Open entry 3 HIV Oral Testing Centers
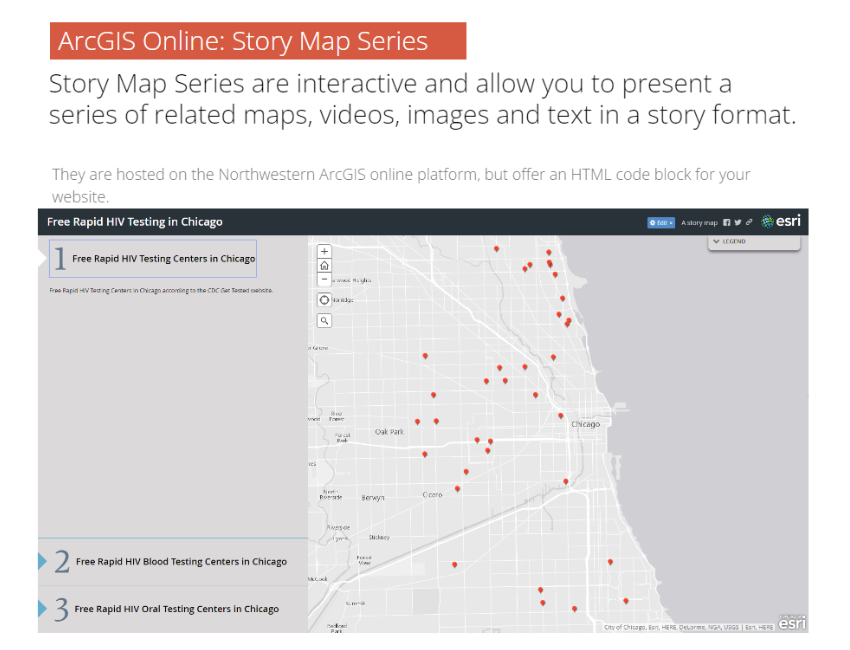 click(173, 609)
